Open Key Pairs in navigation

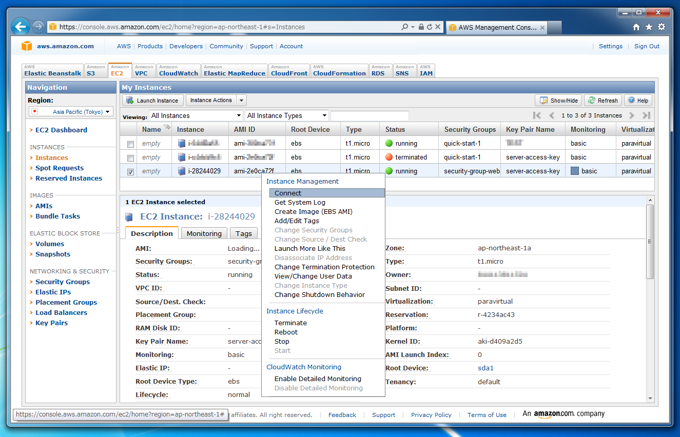pos(52,323)
